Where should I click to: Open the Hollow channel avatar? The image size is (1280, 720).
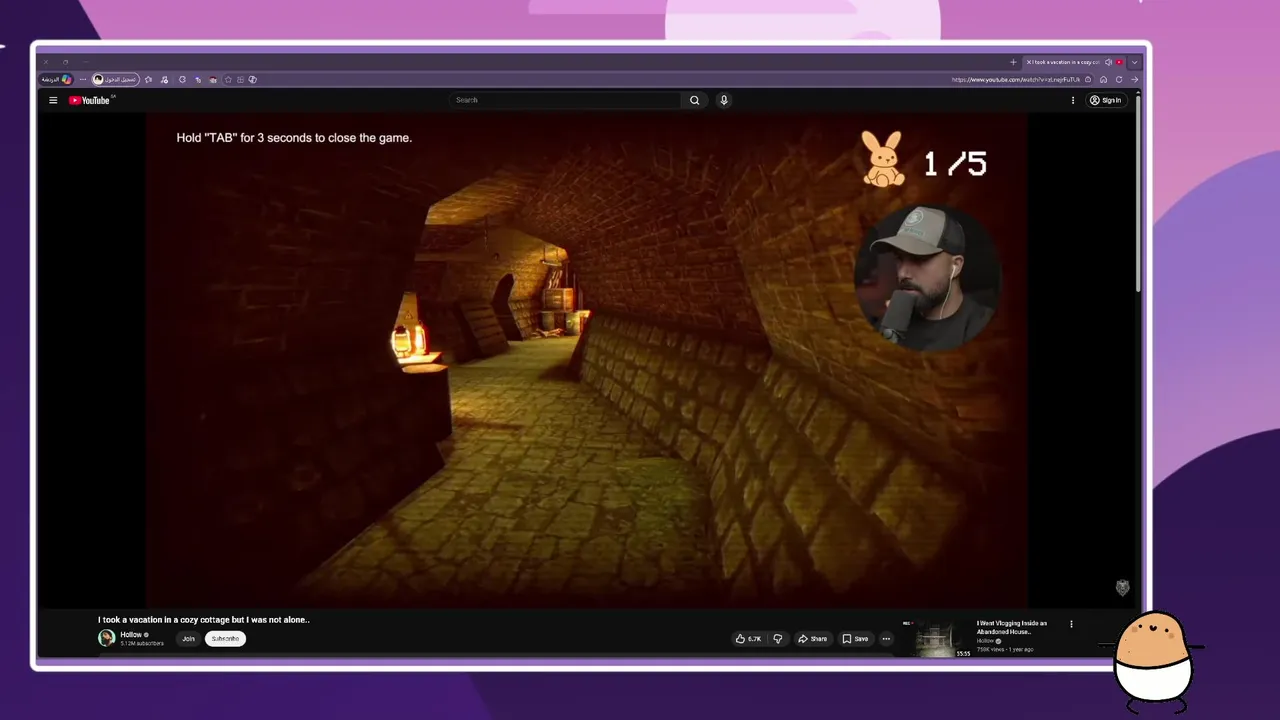106,638
